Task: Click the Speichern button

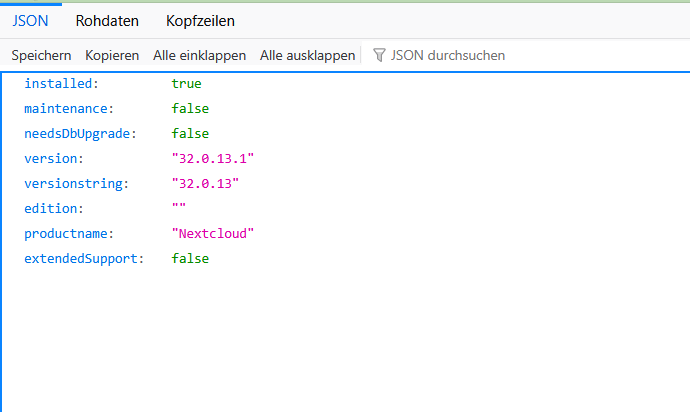Action: [x=41, y=55]
